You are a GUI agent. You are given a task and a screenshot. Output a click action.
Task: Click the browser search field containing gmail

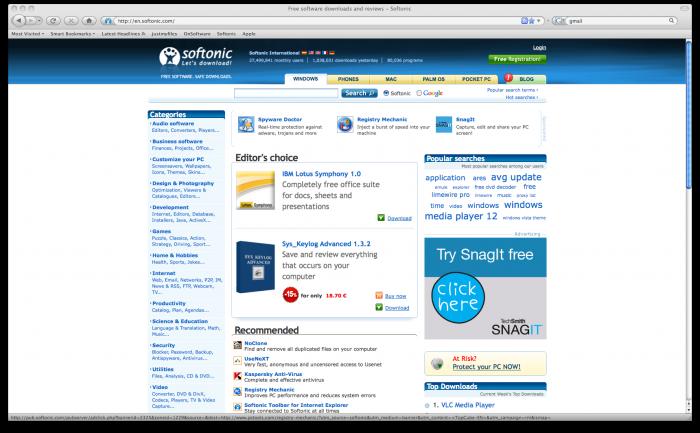click(x=617, y=21)
